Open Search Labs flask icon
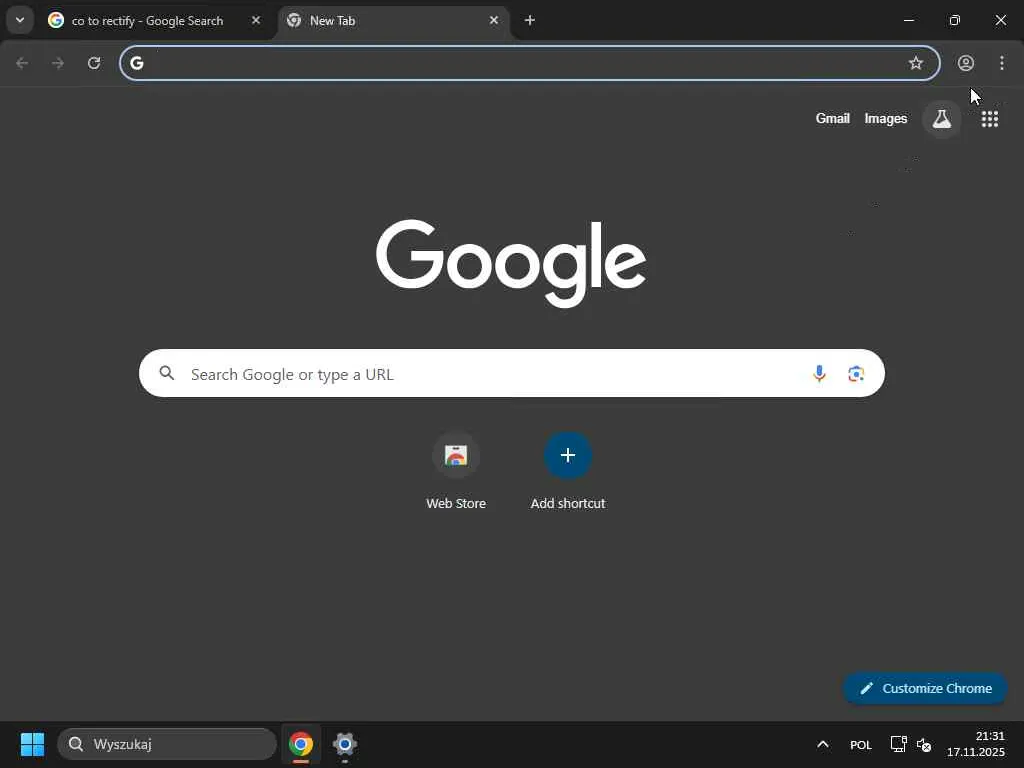This screenshot has width=1024, height=768. click(942, 119)
